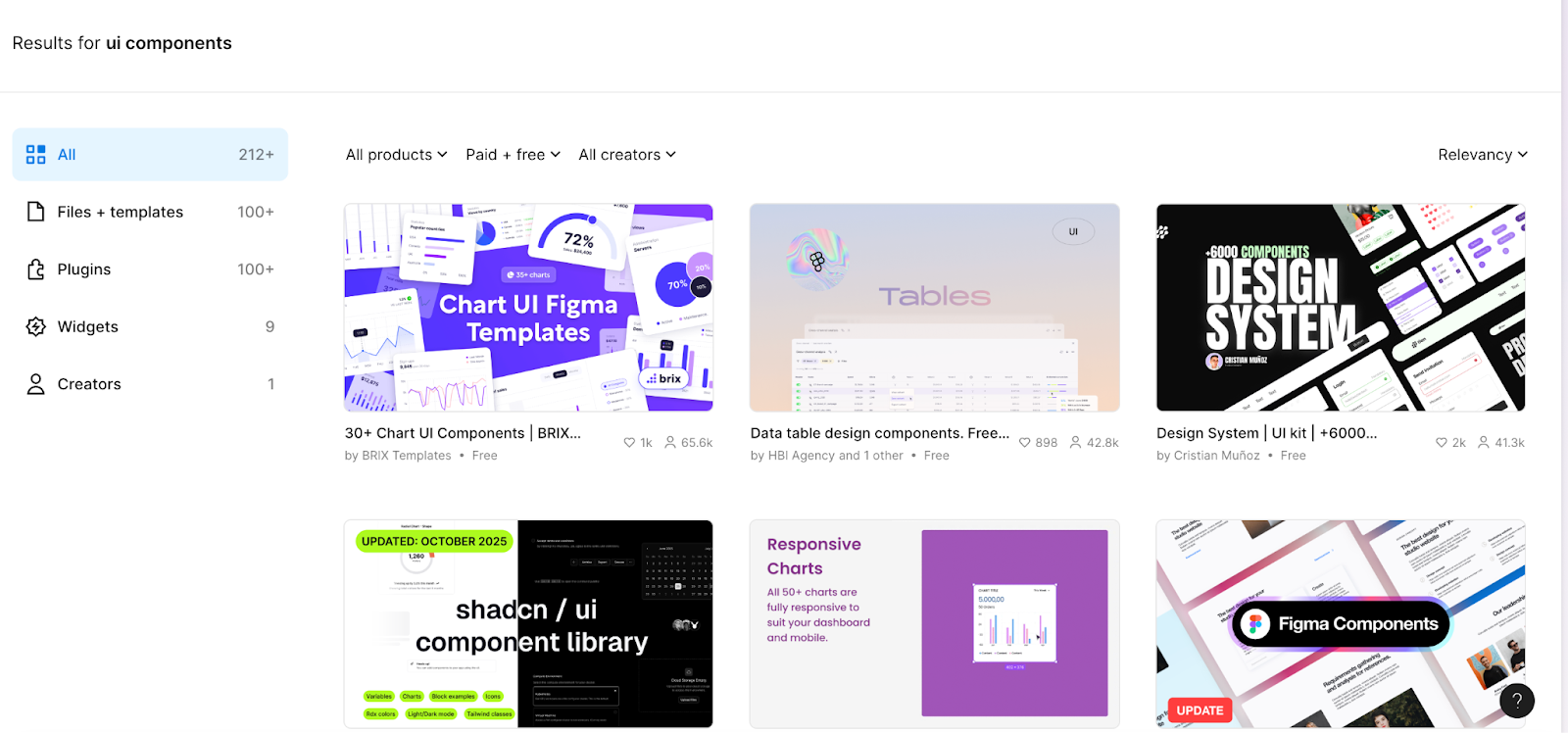Click the 898 likes count
The height and width of the screenshot is (733, 1568).
click(1047, 443)
